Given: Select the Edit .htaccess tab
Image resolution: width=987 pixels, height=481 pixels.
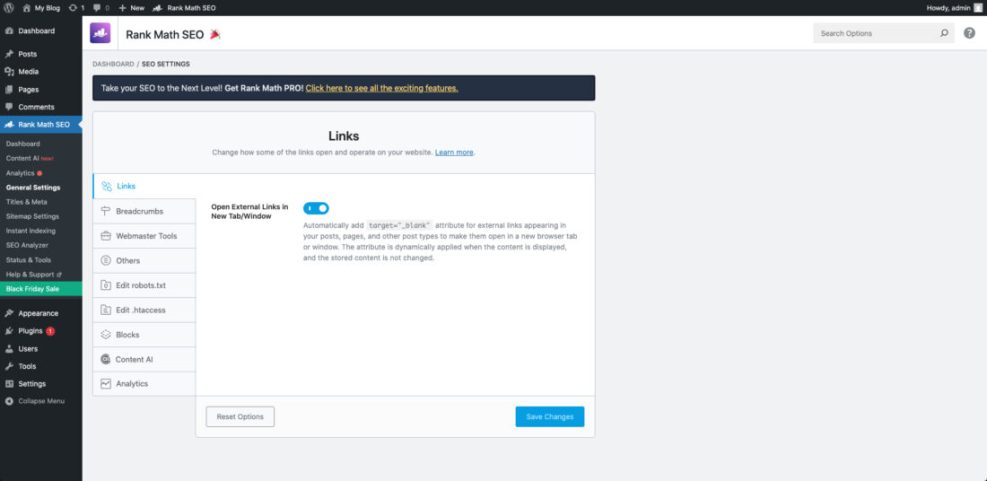Looking at the screenshot, I should pos(144,310).
